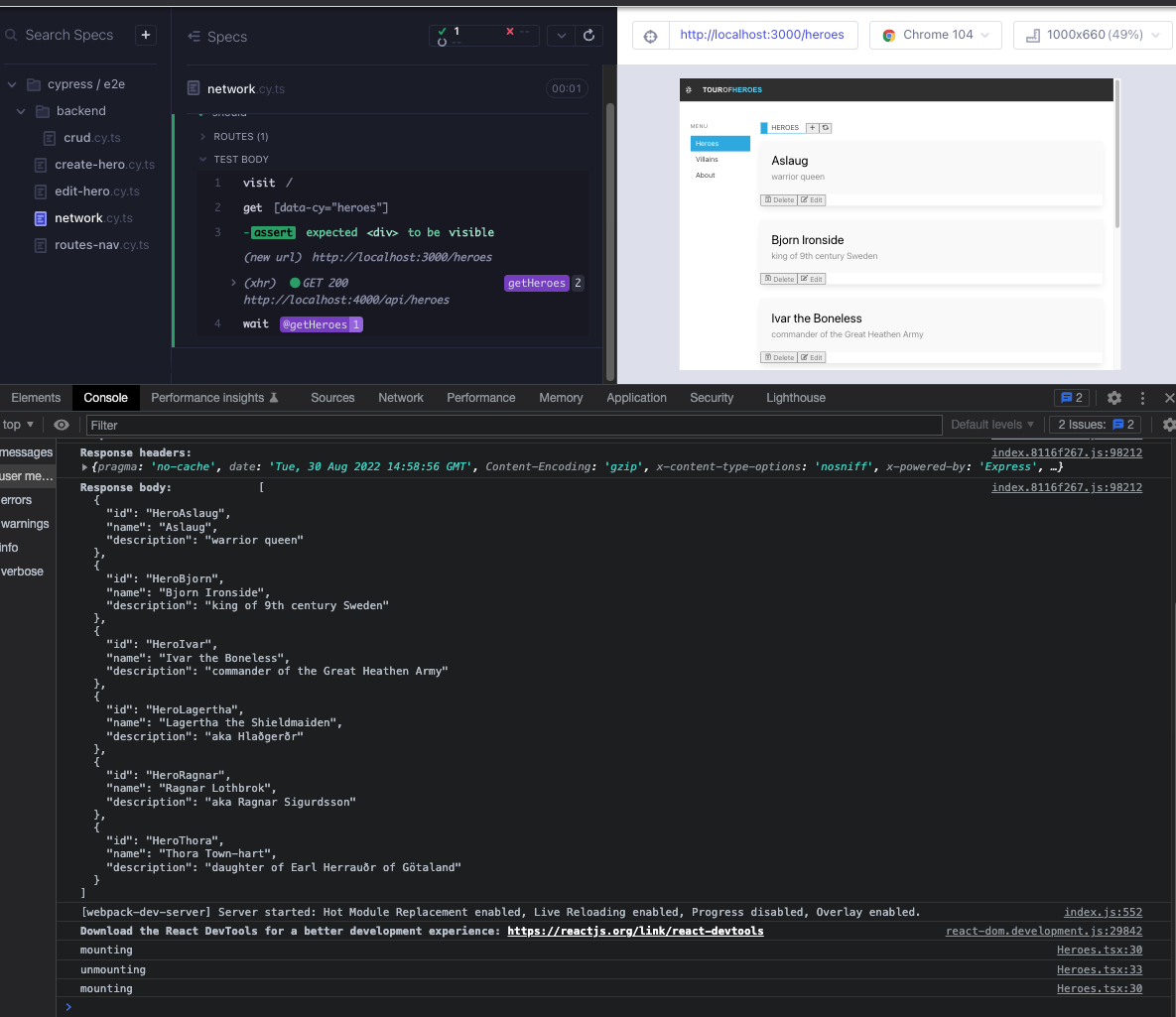Click the console Filter input field
1176x1017 pixels.
point(514,426)
